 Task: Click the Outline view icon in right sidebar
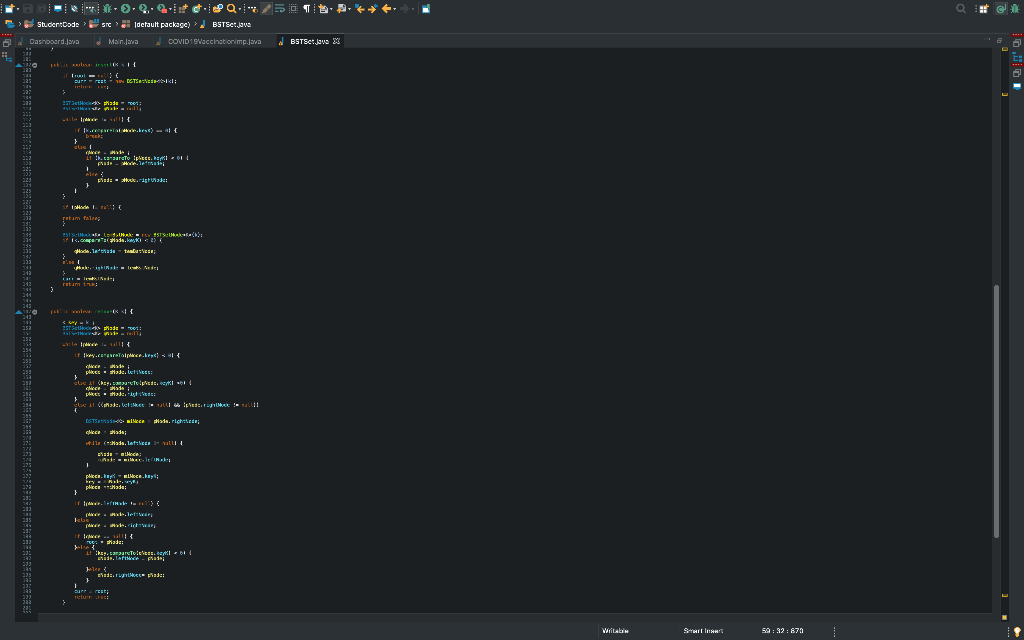1017,57
